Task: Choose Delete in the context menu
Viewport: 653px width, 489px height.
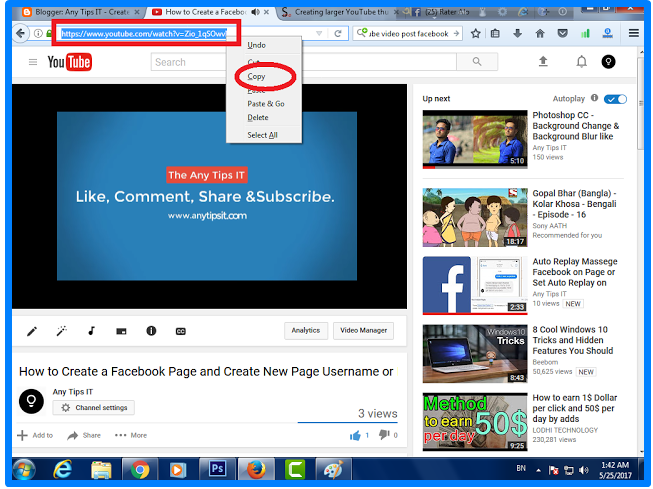Action: (258, 117)
